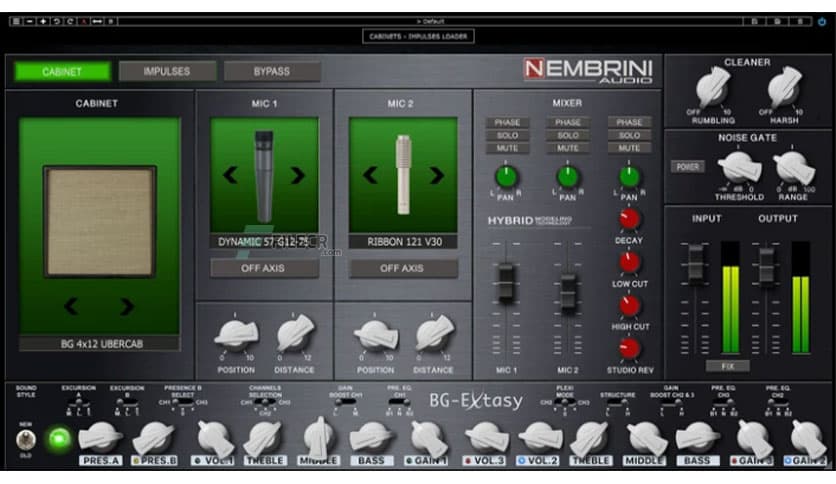Click the FIX button under meters

pos(727,366)
